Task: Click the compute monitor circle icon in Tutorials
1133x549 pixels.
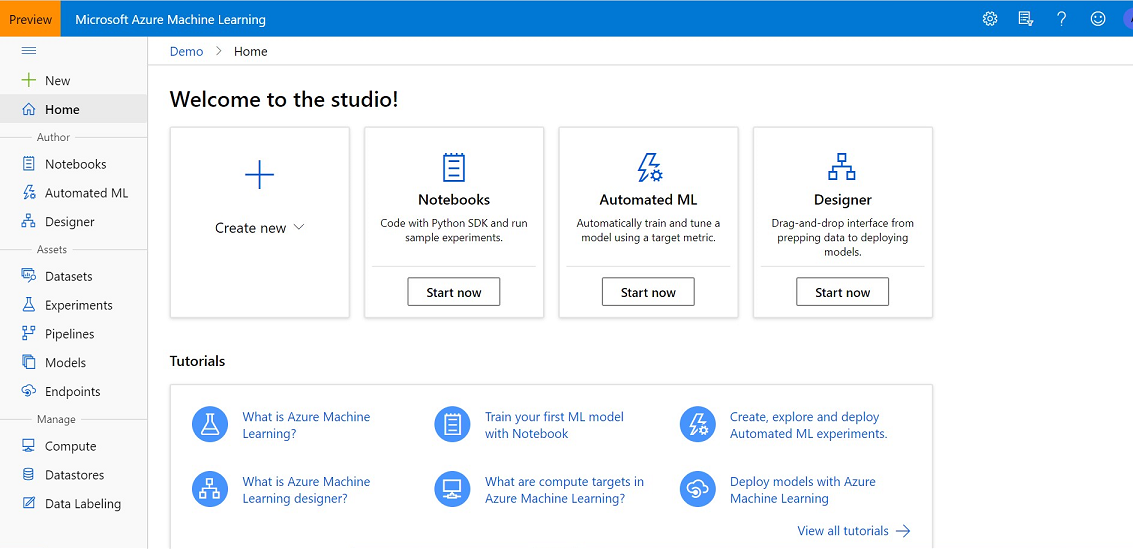Action: (452, 490)
